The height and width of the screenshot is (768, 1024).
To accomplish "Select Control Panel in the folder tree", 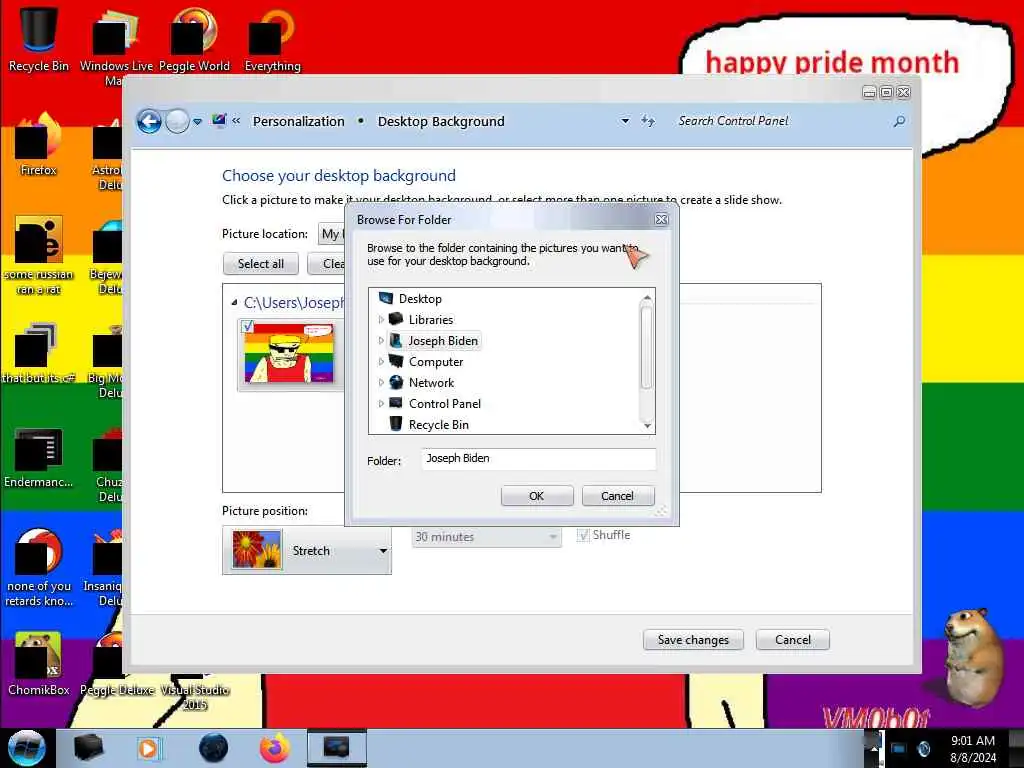I will click(x=445, y=404).
